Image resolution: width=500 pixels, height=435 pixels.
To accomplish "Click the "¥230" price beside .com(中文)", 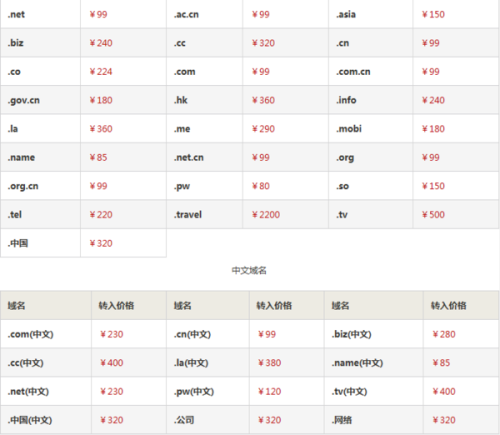I will pos(112,334).
